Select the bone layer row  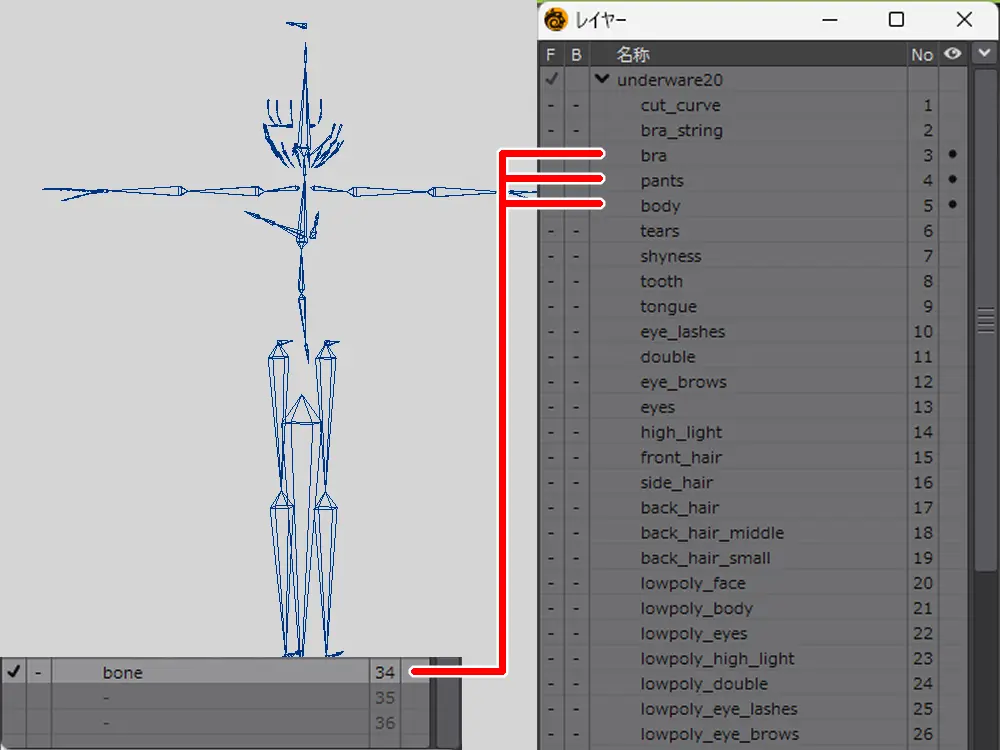123,673
